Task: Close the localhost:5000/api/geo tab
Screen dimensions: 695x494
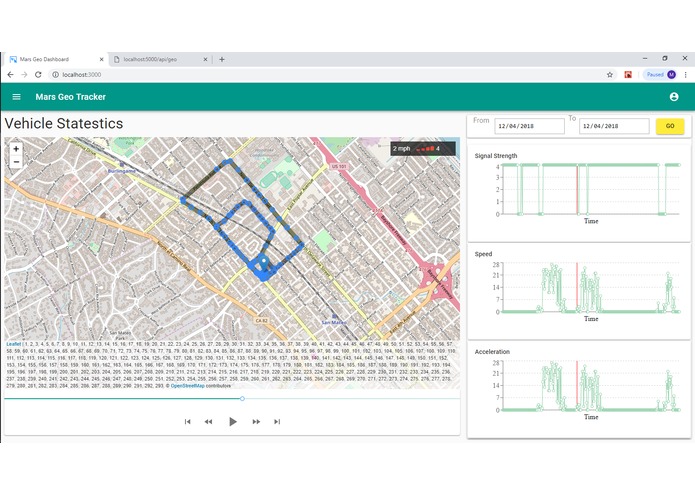Action: 205,59
